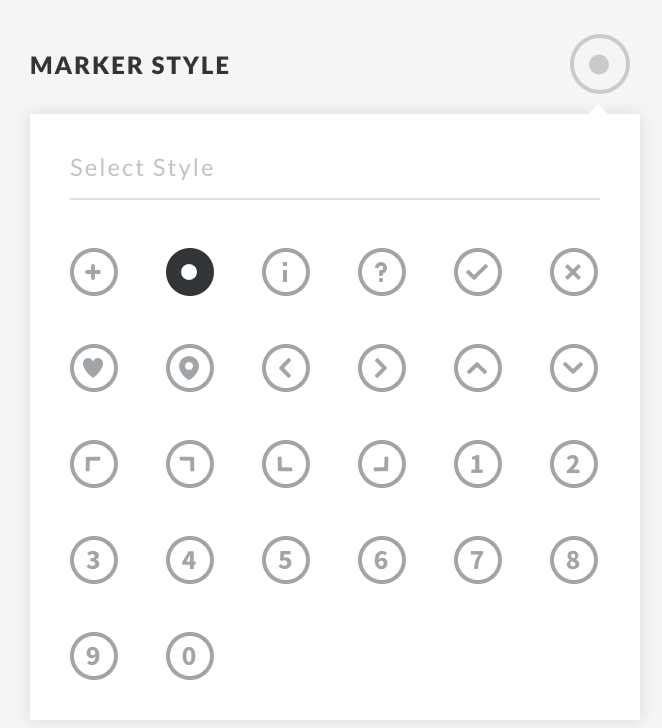Pick the down chevron marker

574,368
